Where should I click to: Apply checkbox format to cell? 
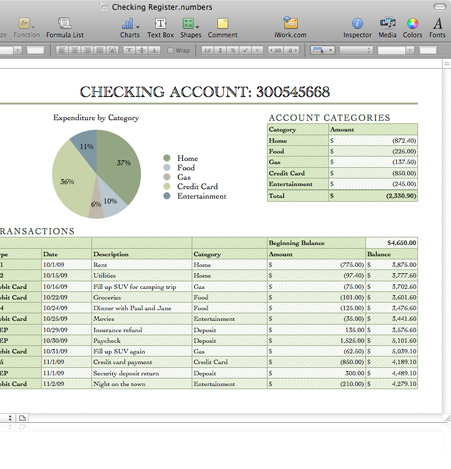(x=245, y=50)
